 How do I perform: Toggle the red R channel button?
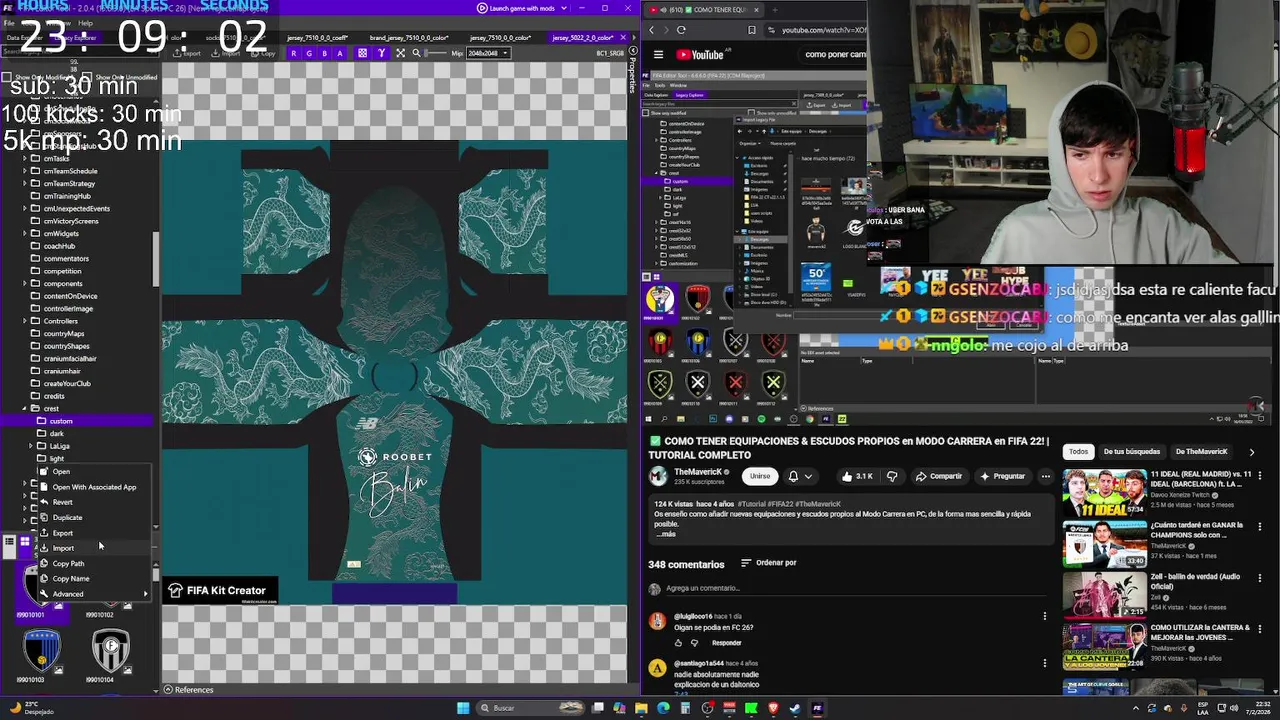(x=293, y=53)
